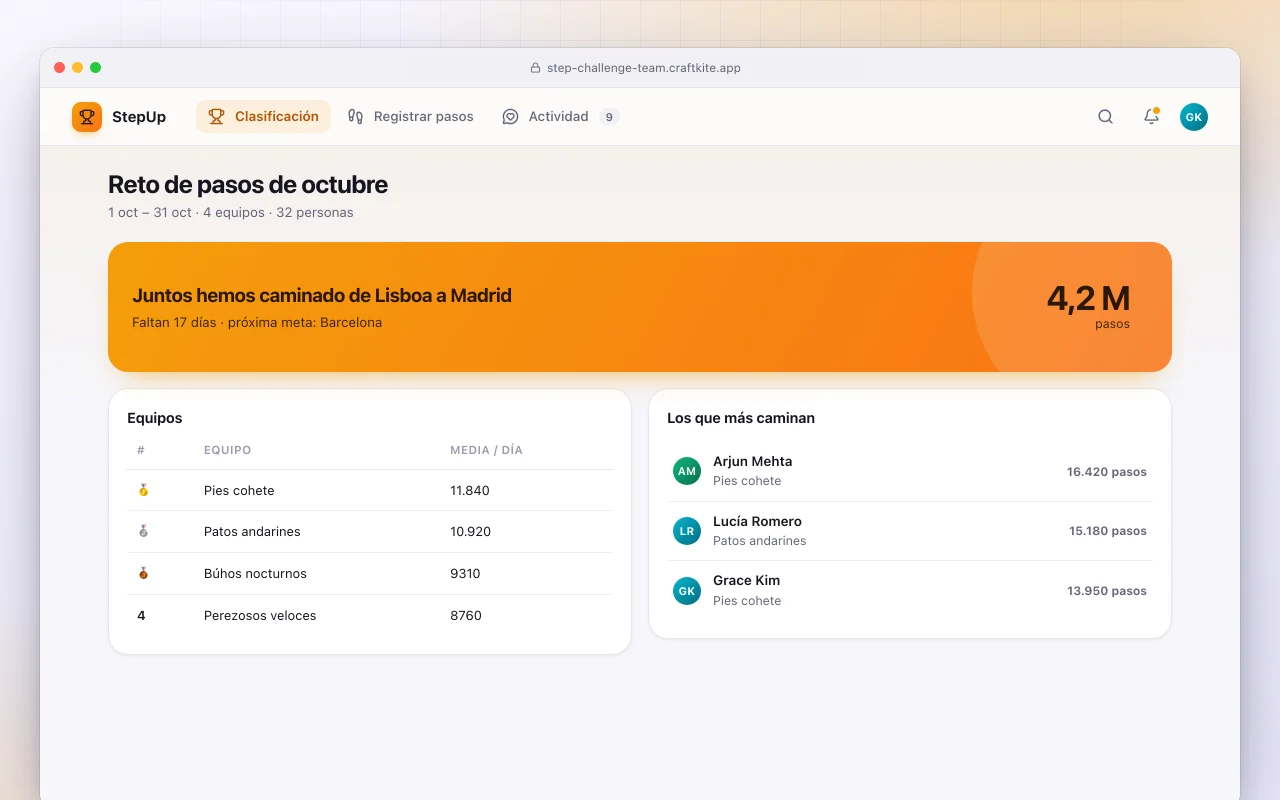Open notifications bell icon
Screen dimensions: 1280x800
tap(1151, 117)
